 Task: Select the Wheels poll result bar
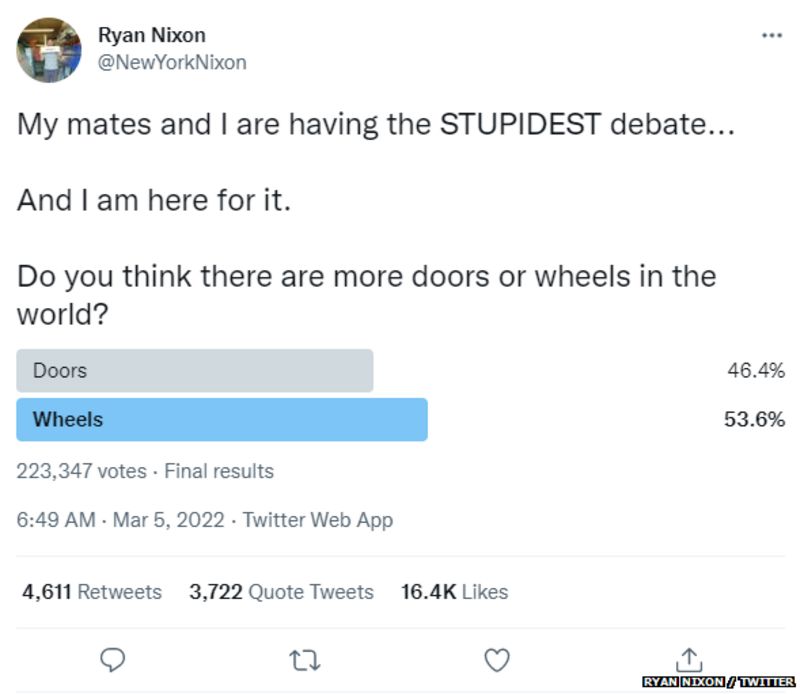[x=220, y=419]
